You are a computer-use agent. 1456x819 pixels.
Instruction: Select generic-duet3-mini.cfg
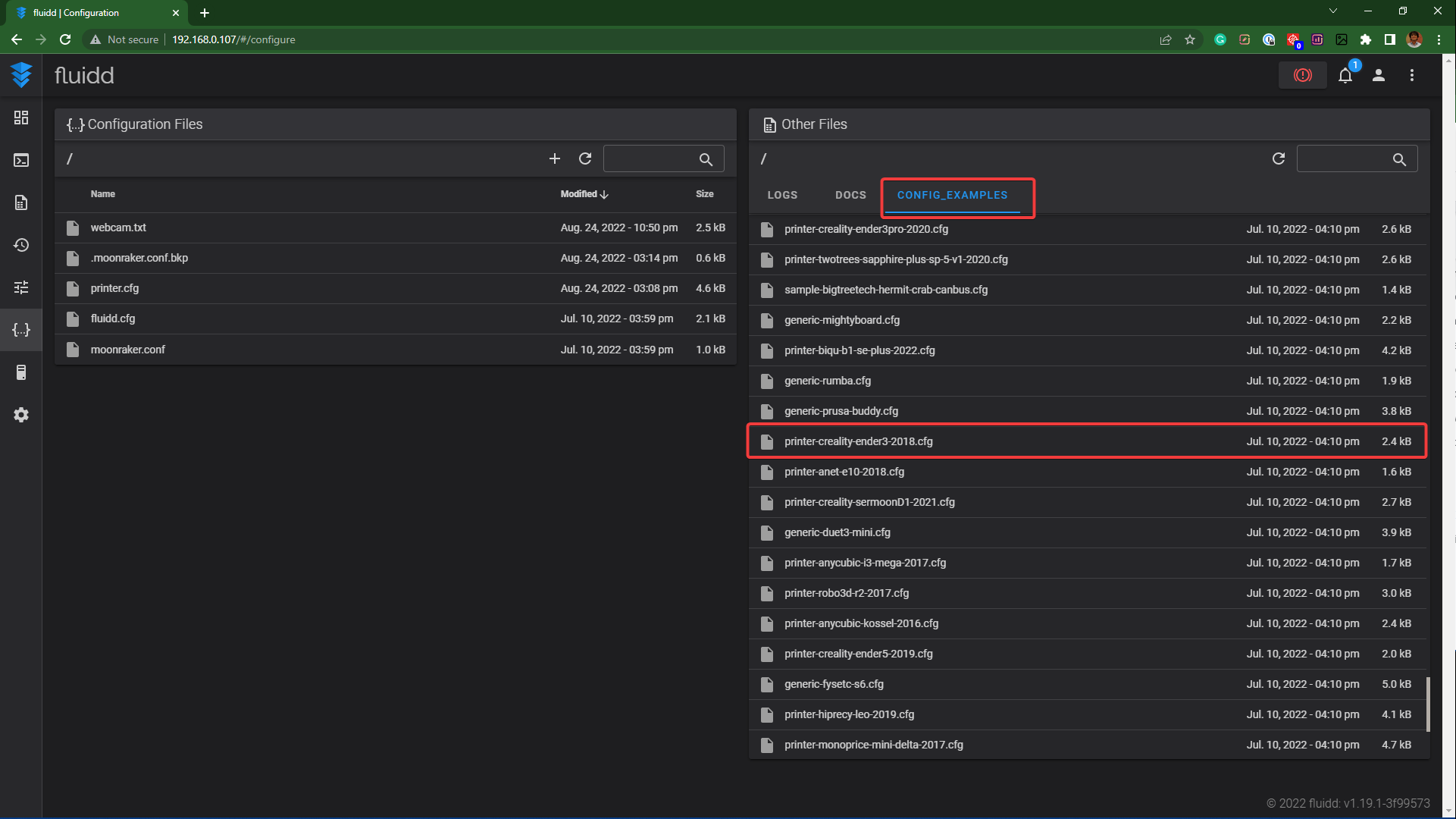[1088, 532]
